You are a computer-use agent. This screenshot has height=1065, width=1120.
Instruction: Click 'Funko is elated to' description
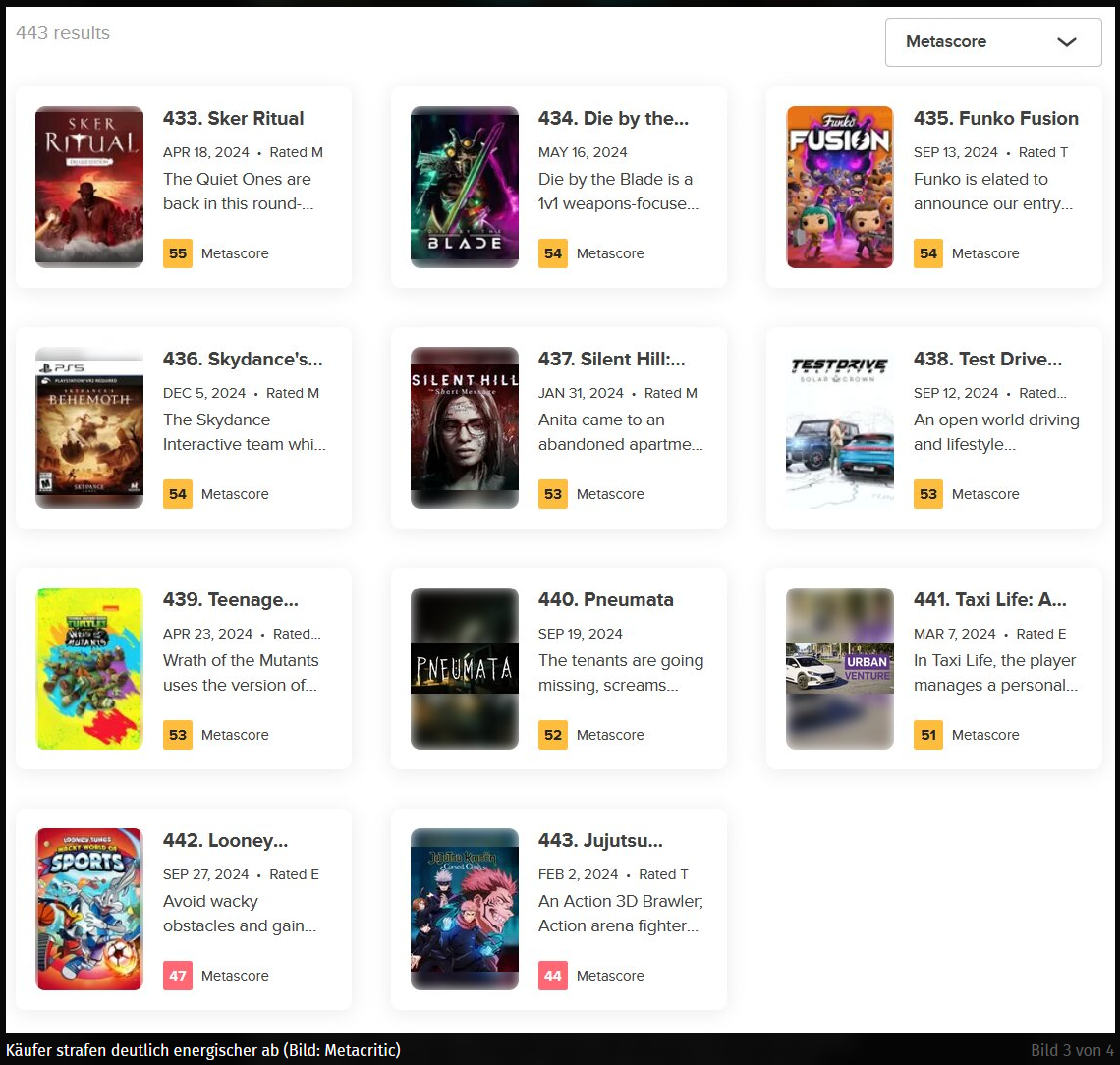pyautogui.click(x=993, y=192)
